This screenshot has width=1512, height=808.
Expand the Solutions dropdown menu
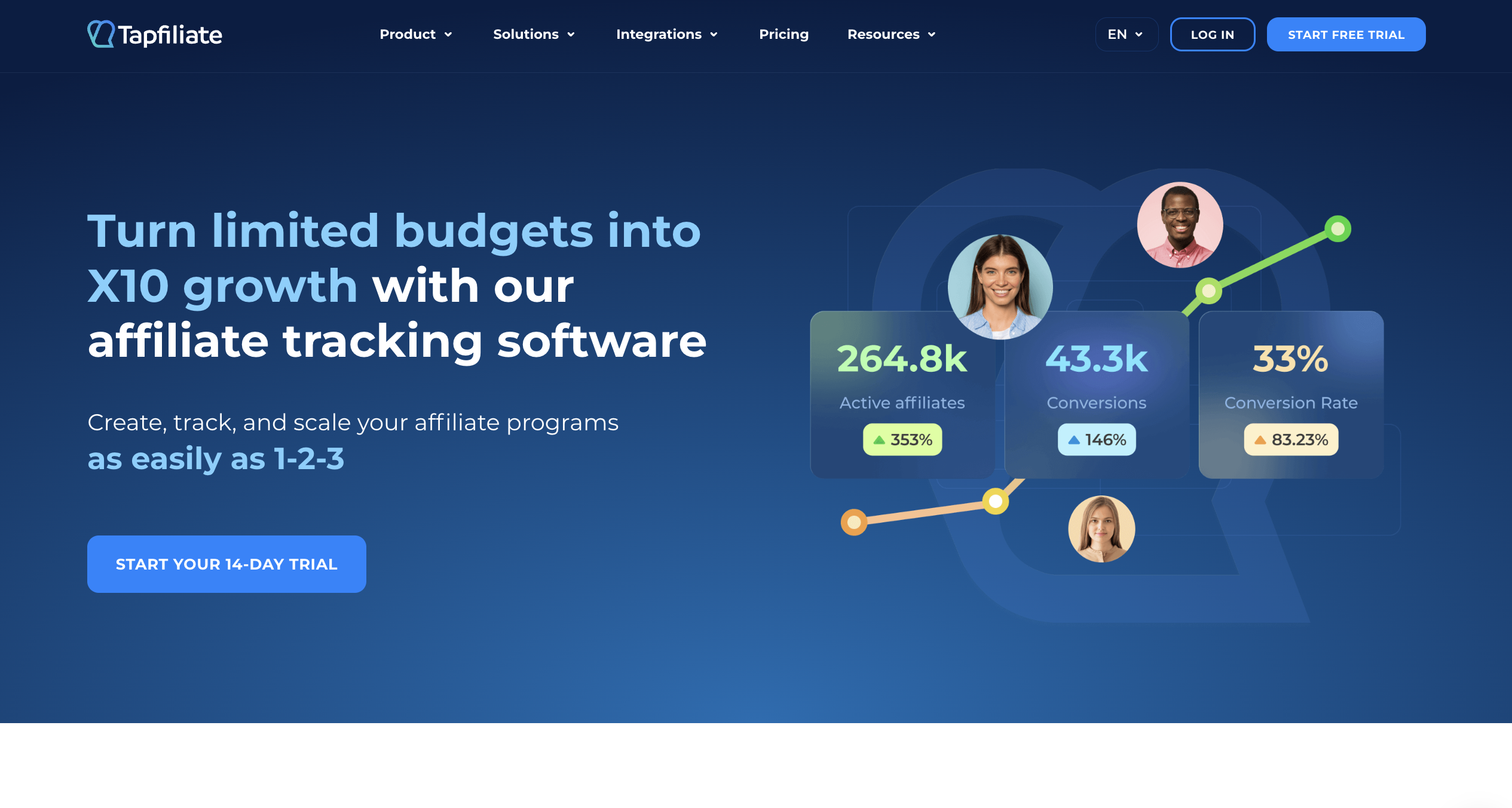534,34
